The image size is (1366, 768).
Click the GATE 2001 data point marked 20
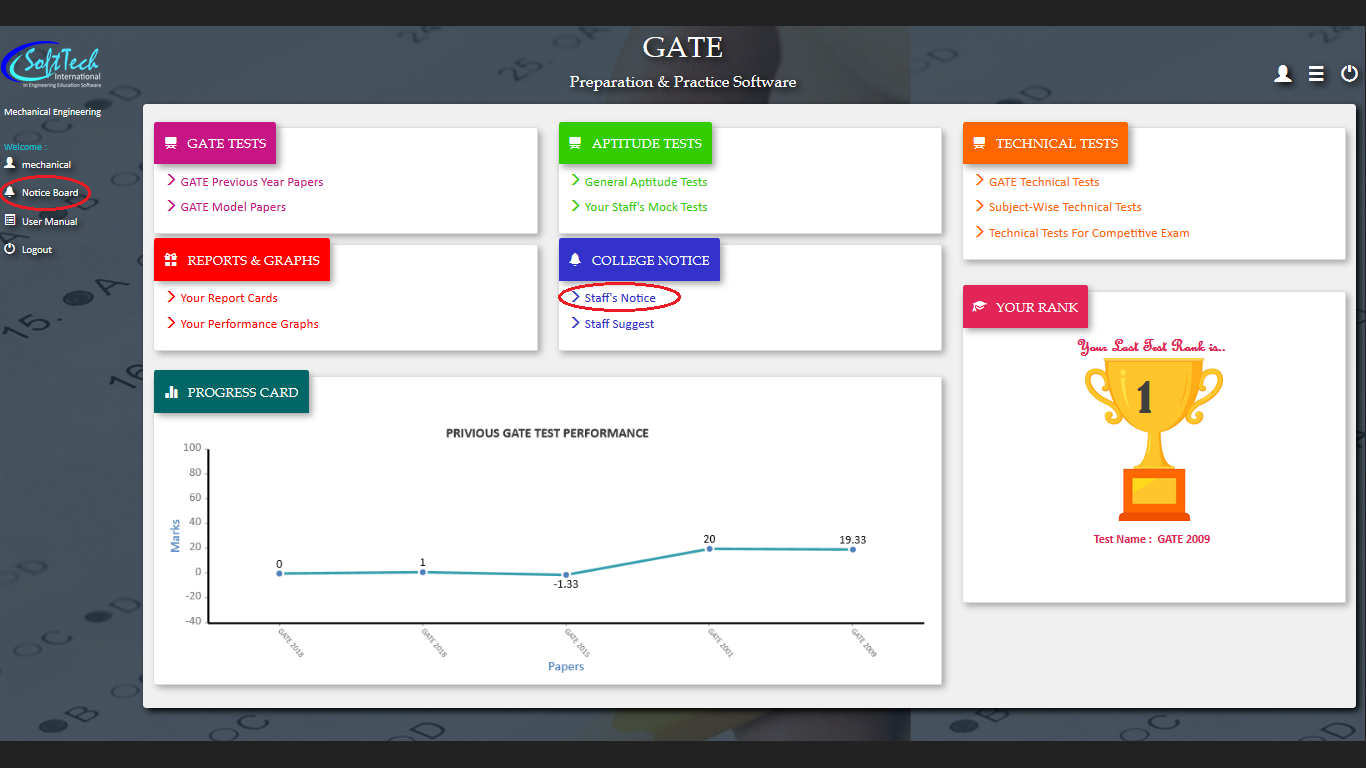click(x=710, y=548)
